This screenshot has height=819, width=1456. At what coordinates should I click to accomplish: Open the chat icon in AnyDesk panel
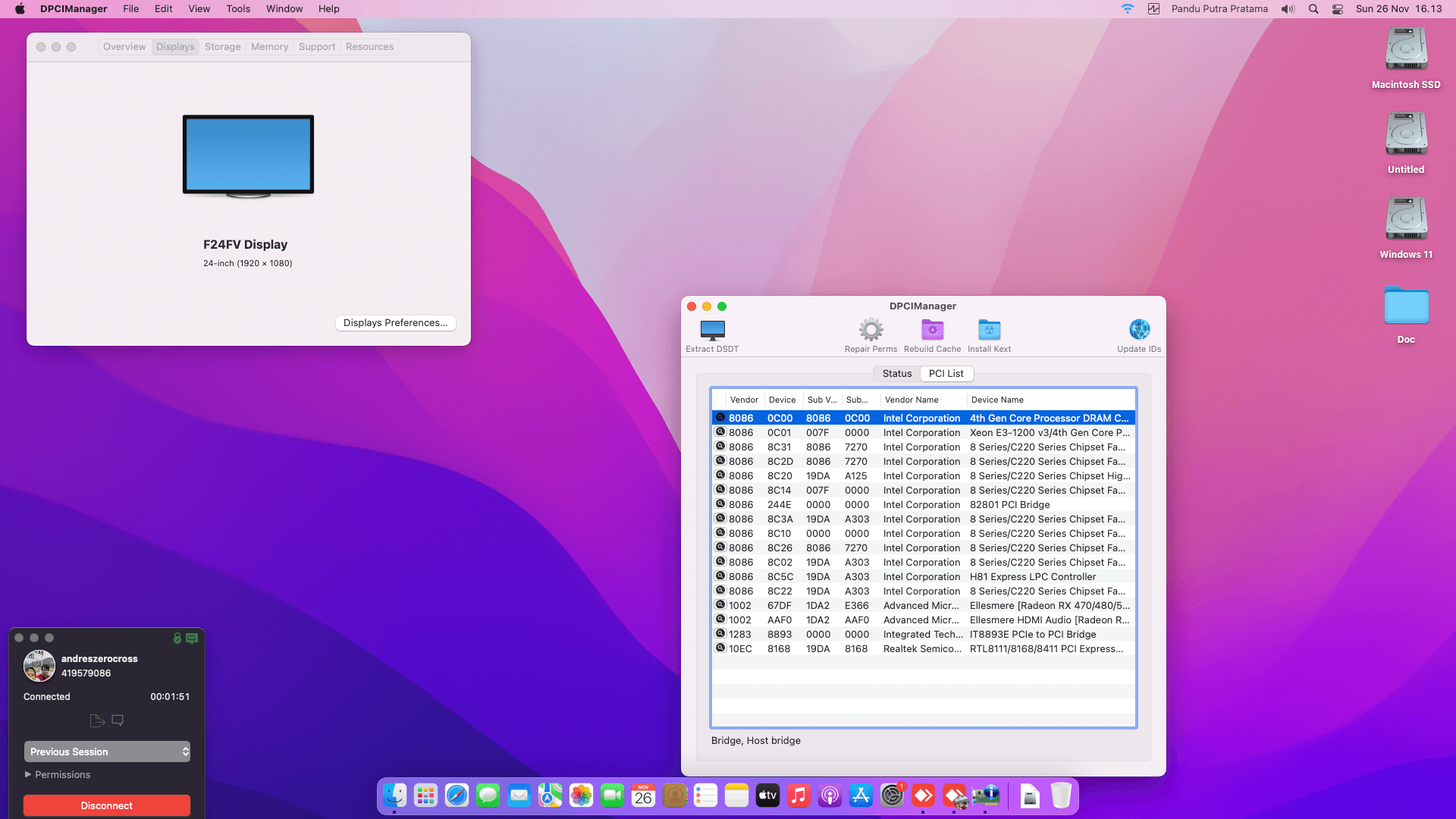118,720
